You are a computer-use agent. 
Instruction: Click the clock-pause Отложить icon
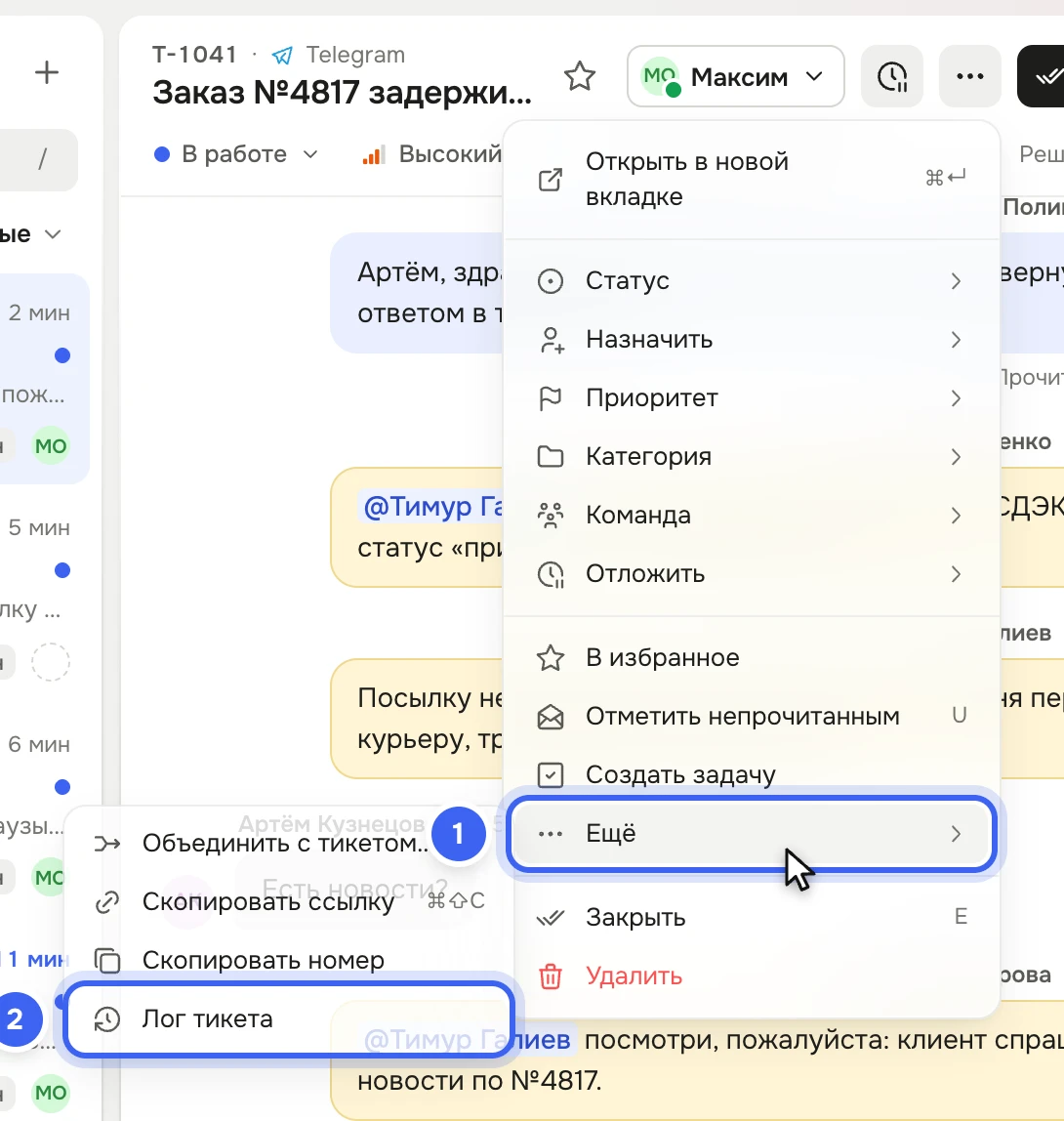click(551, 574)
